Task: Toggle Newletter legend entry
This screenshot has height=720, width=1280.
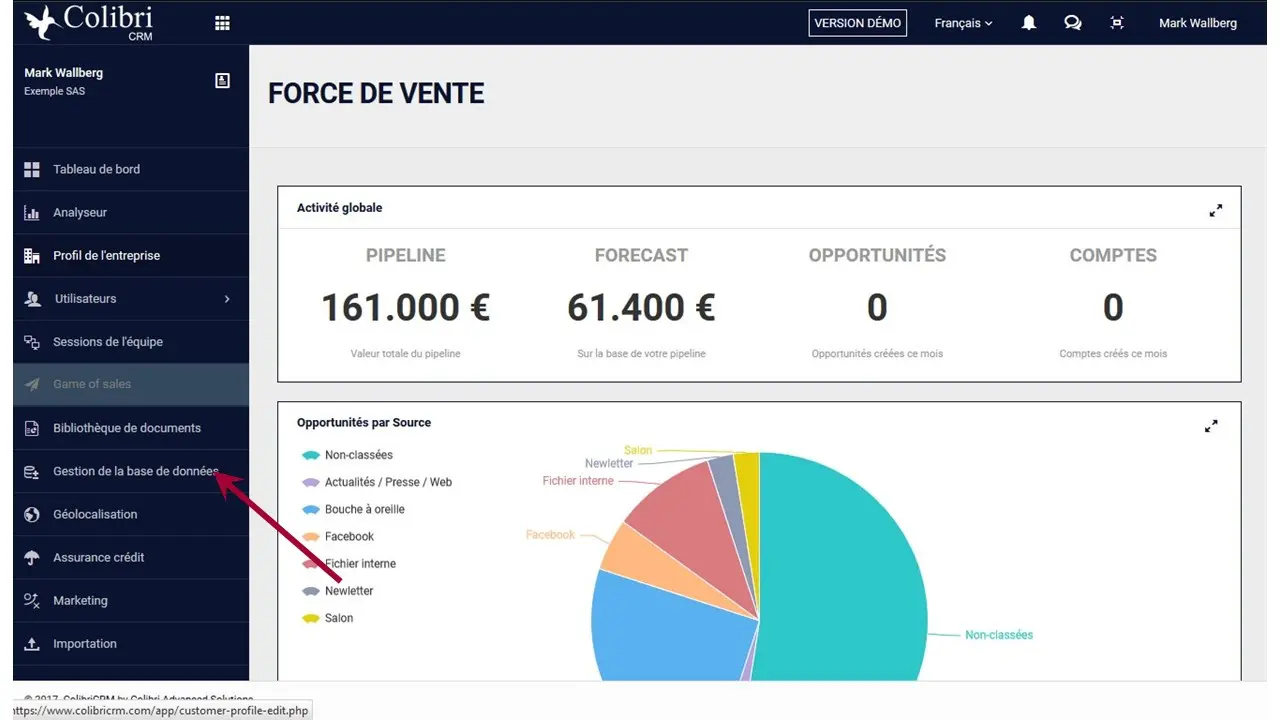Action: pos(338,591)
